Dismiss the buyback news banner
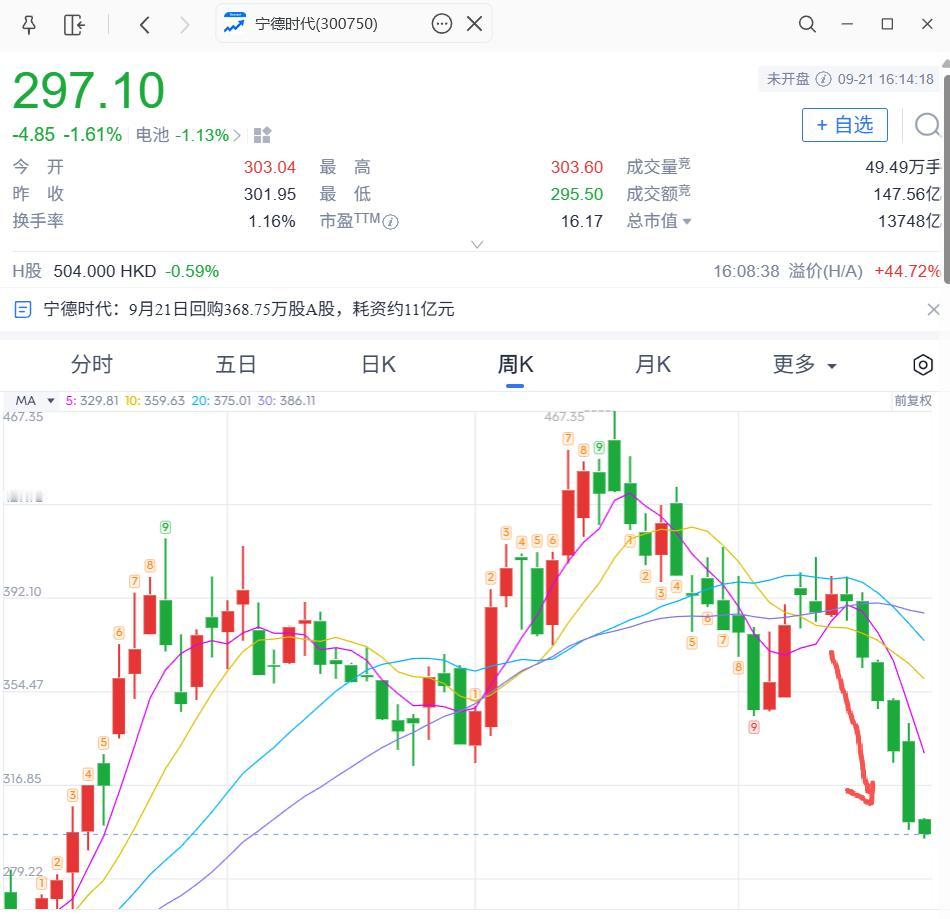The image size is (950, 919). [933, 310]
